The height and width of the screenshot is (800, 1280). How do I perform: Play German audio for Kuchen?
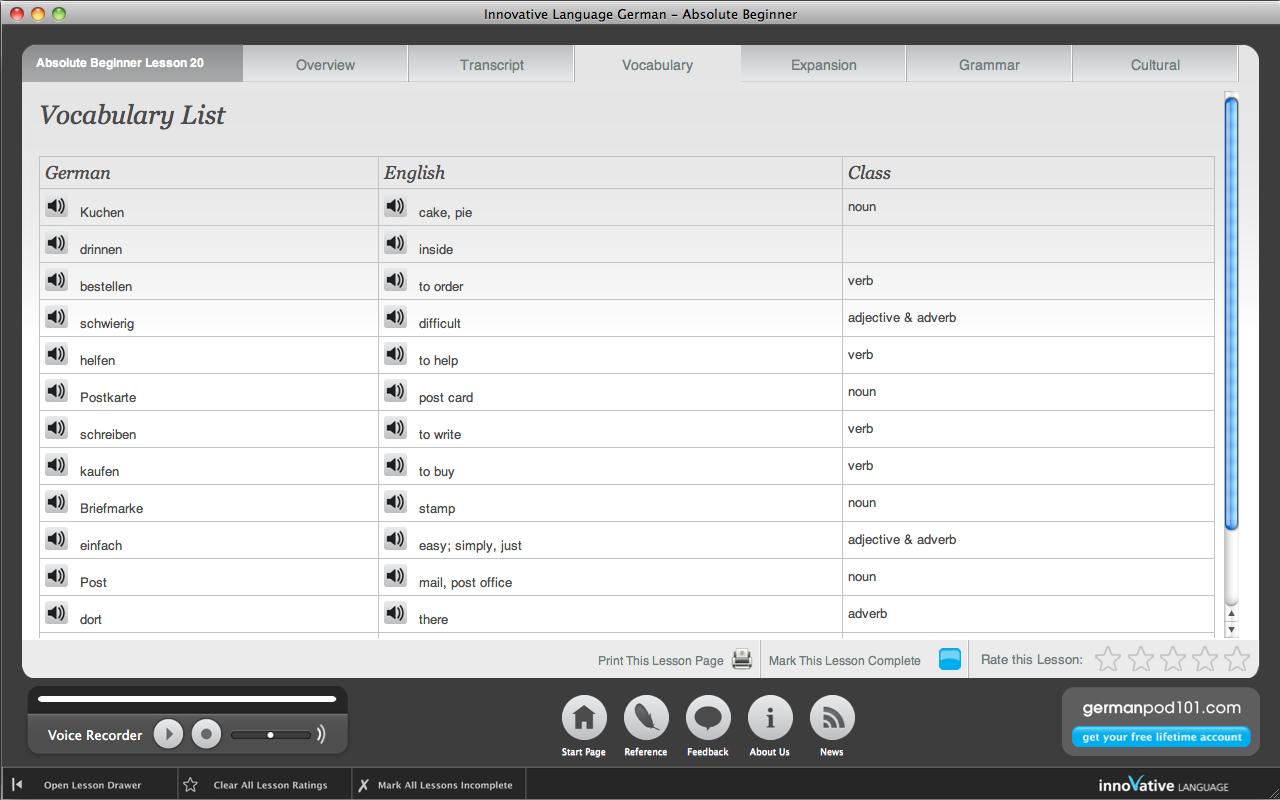tap(57, 207)
